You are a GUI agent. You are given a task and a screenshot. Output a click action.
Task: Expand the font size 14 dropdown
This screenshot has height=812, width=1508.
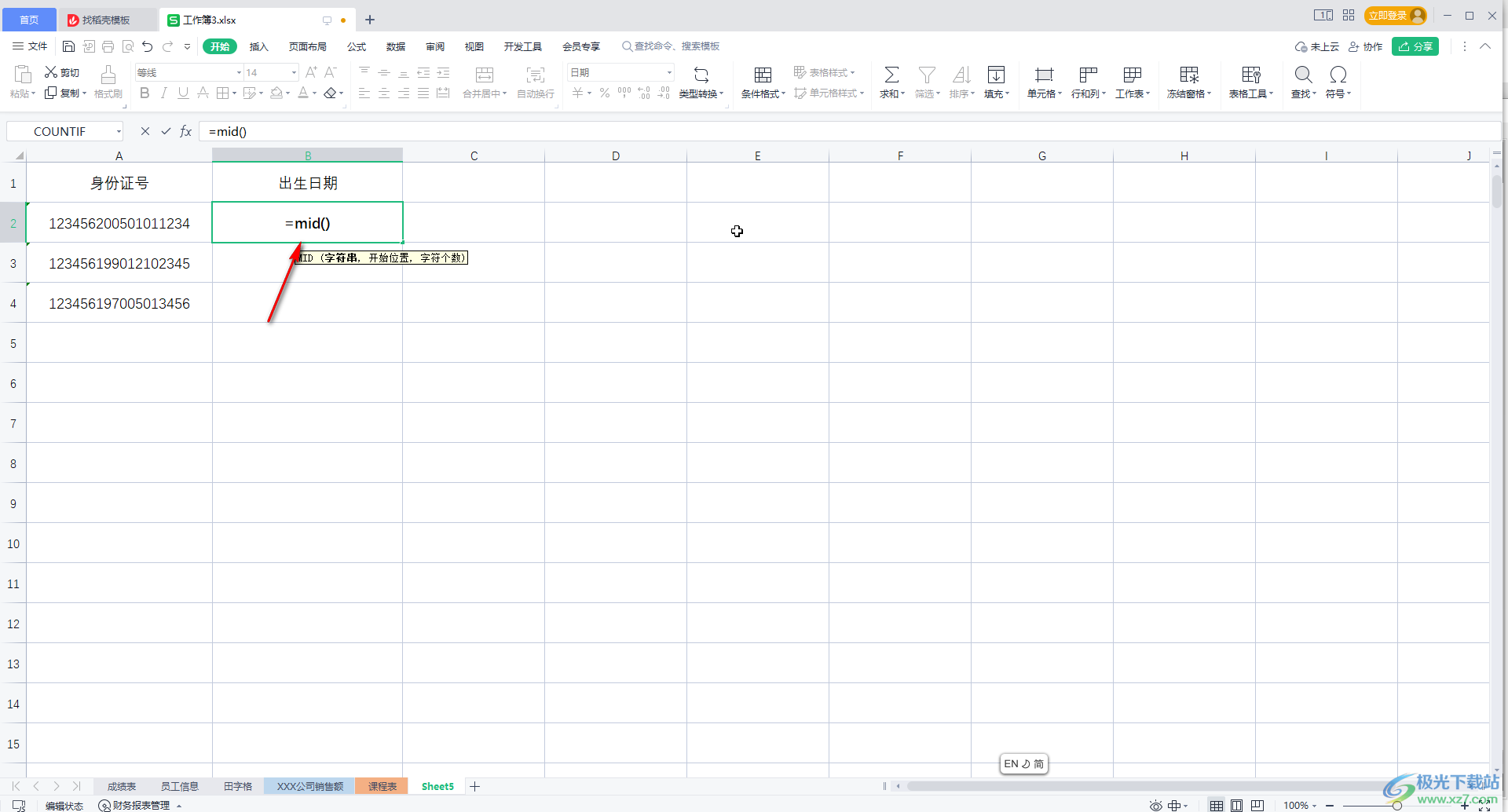coord(294,72)
